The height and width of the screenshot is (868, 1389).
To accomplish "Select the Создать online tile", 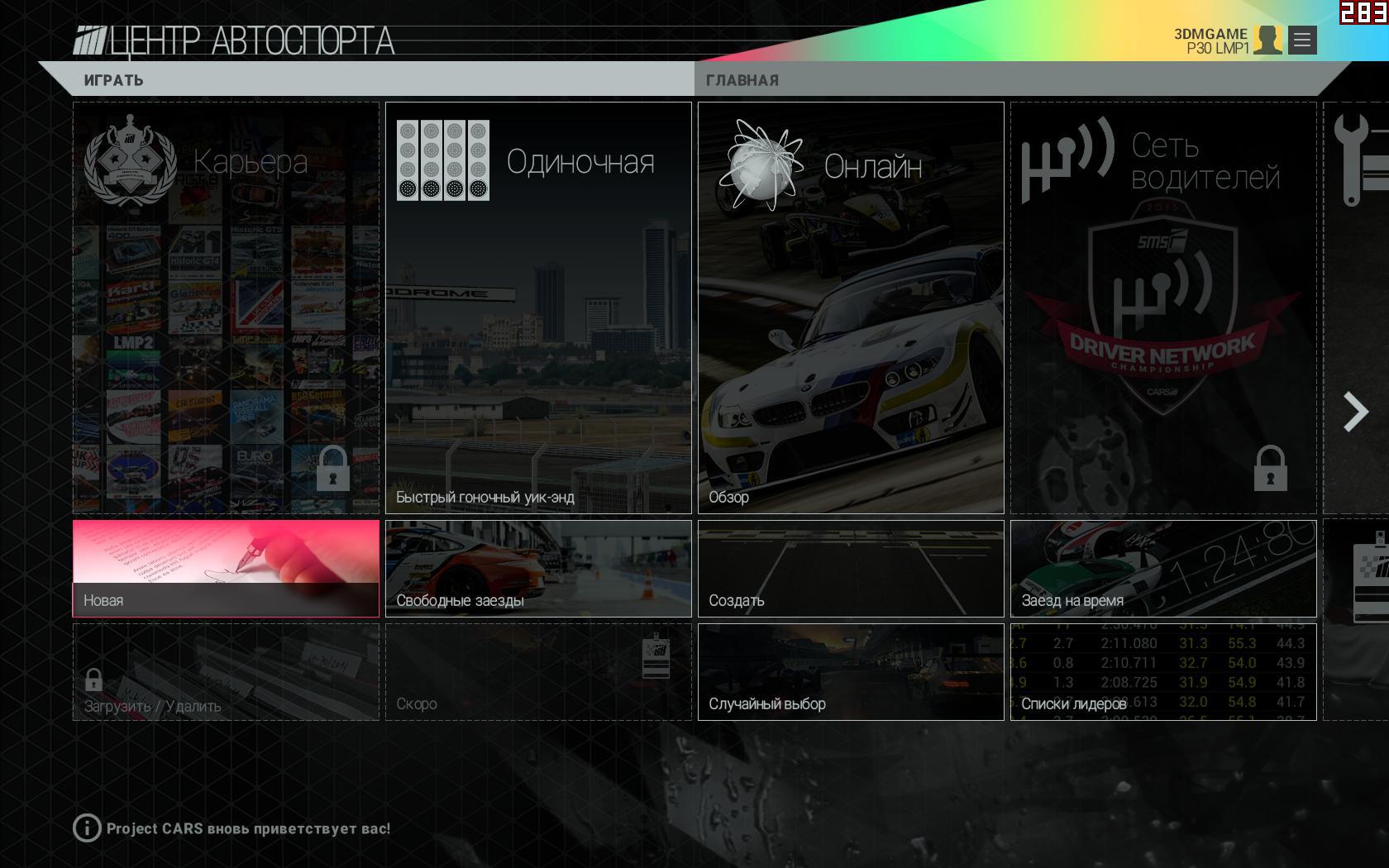I will click(851, 568).
